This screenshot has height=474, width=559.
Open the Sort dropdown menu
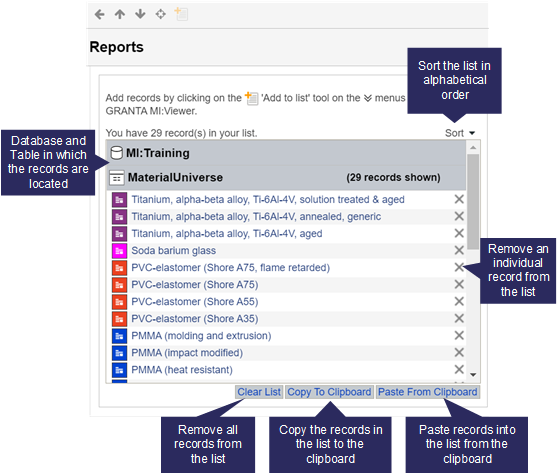coord(460,133)
